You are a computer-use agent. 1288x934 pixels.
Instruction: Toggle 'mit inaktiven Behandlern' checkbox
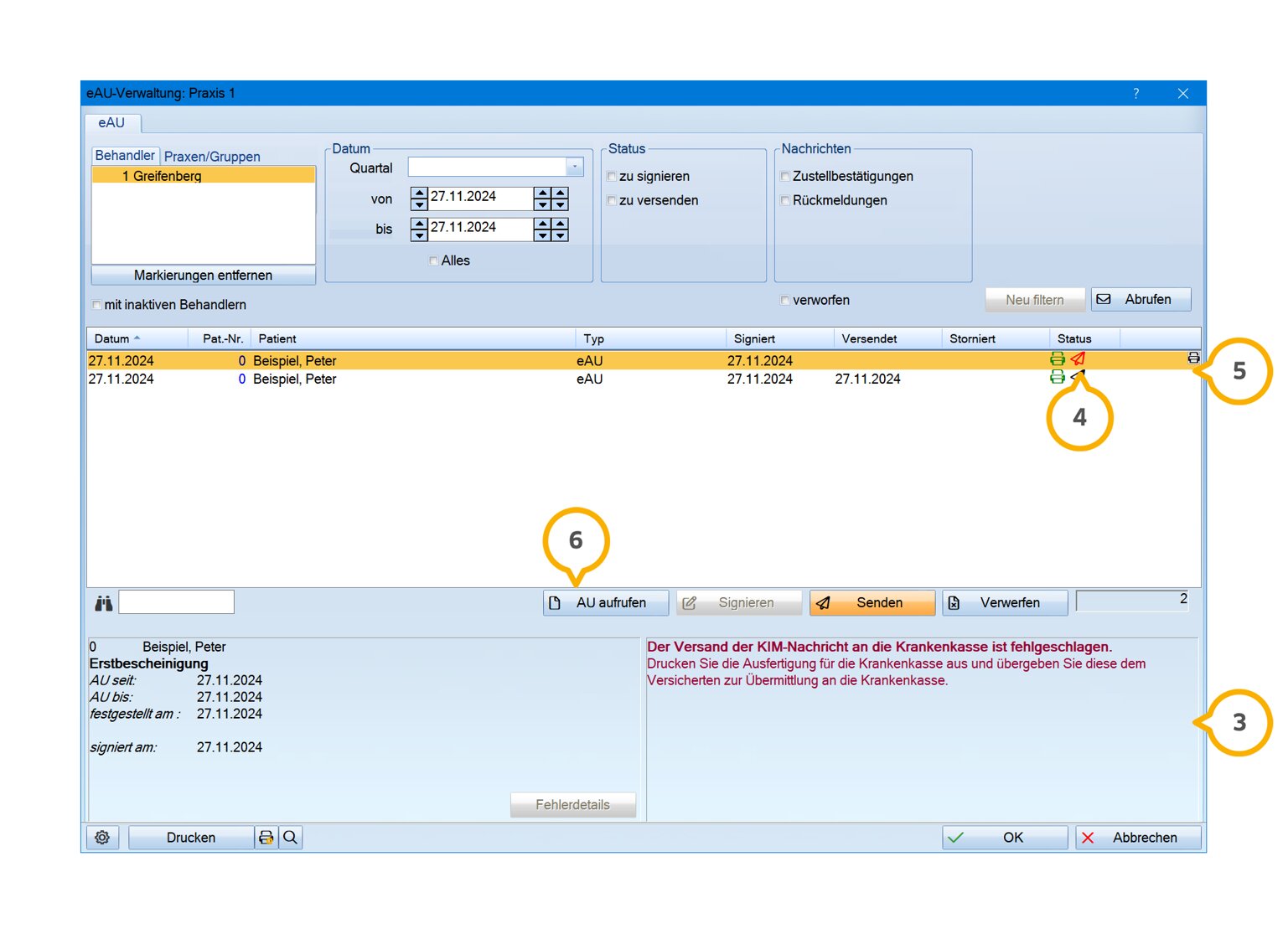[x=96, y=305]
